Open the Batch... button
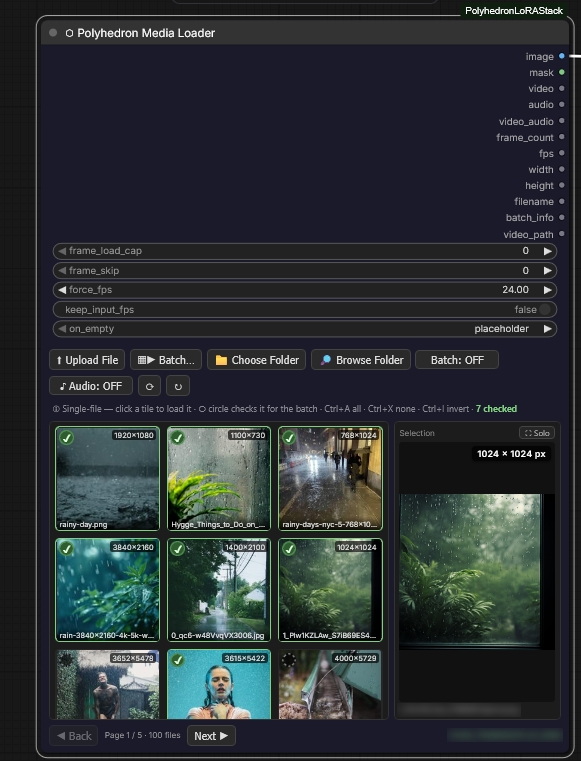The image size is (581, 761). [x=166, y=360]
